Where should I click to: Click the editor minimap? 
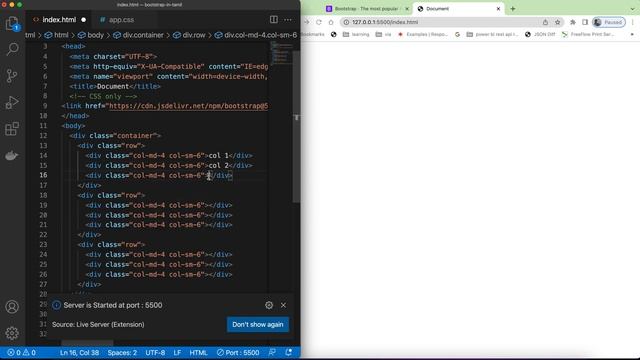pyautogui.click(x=281, y=53)
